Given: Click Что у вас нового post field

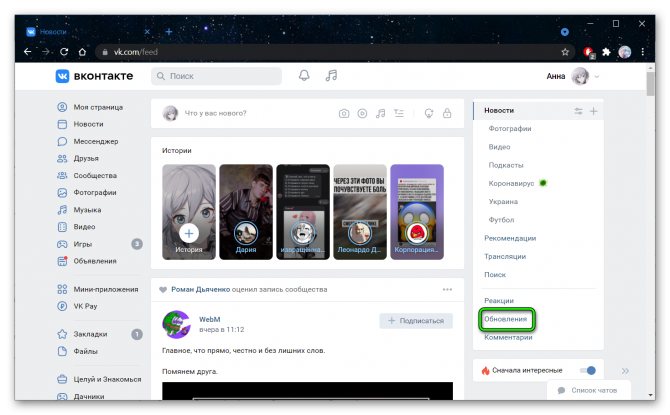Looking at the screenshot, I should 215,113.
